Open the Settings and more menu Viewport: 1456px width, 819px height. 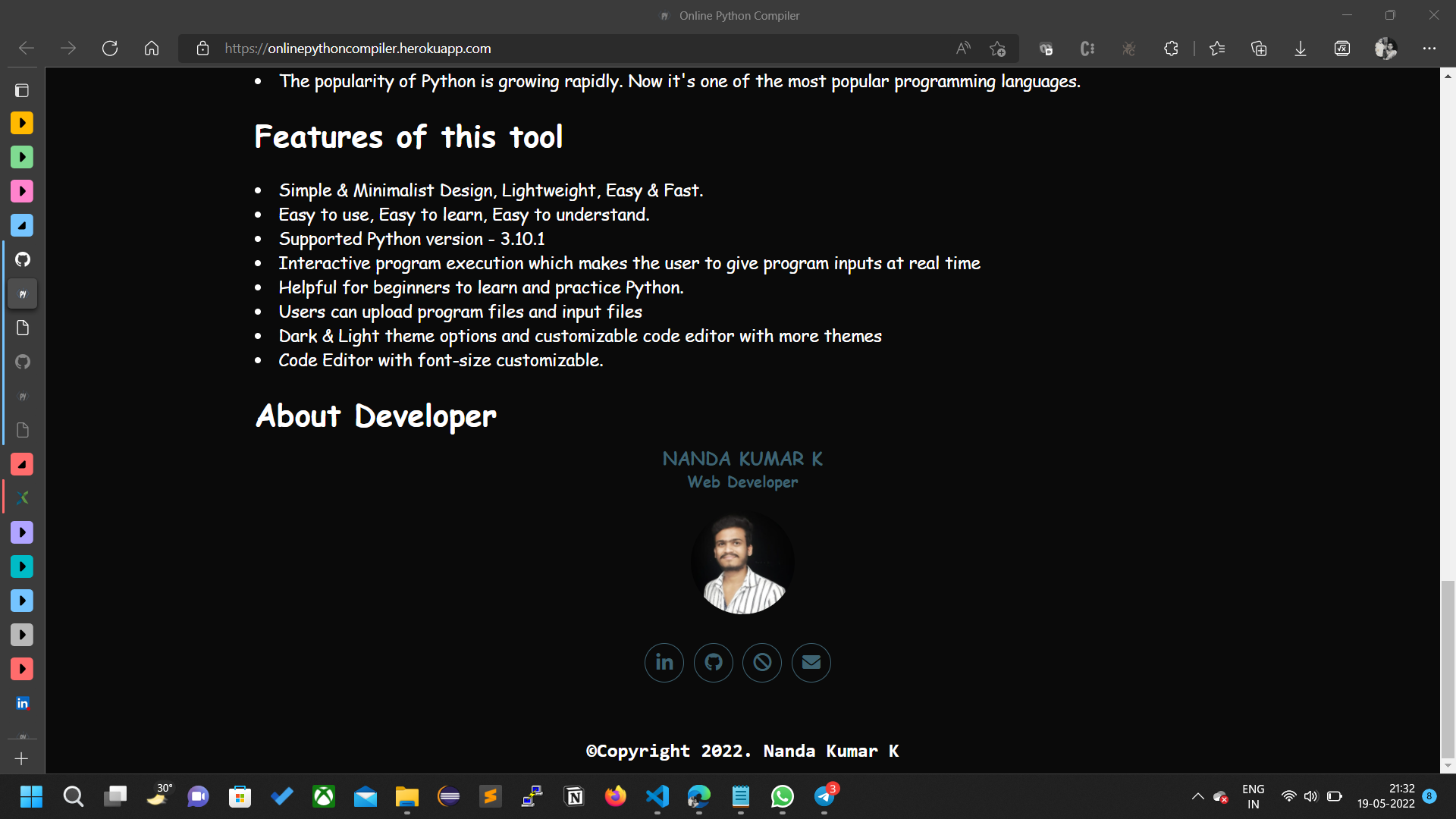click(1430, 48)
